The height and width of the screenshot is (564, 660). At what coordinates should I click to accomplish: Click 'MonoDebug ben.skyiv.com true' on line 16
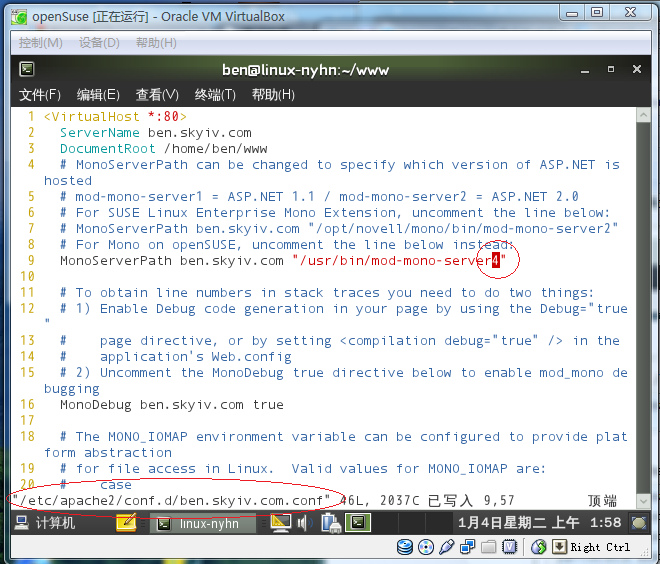pyautogui.click(x=172, y=405)
